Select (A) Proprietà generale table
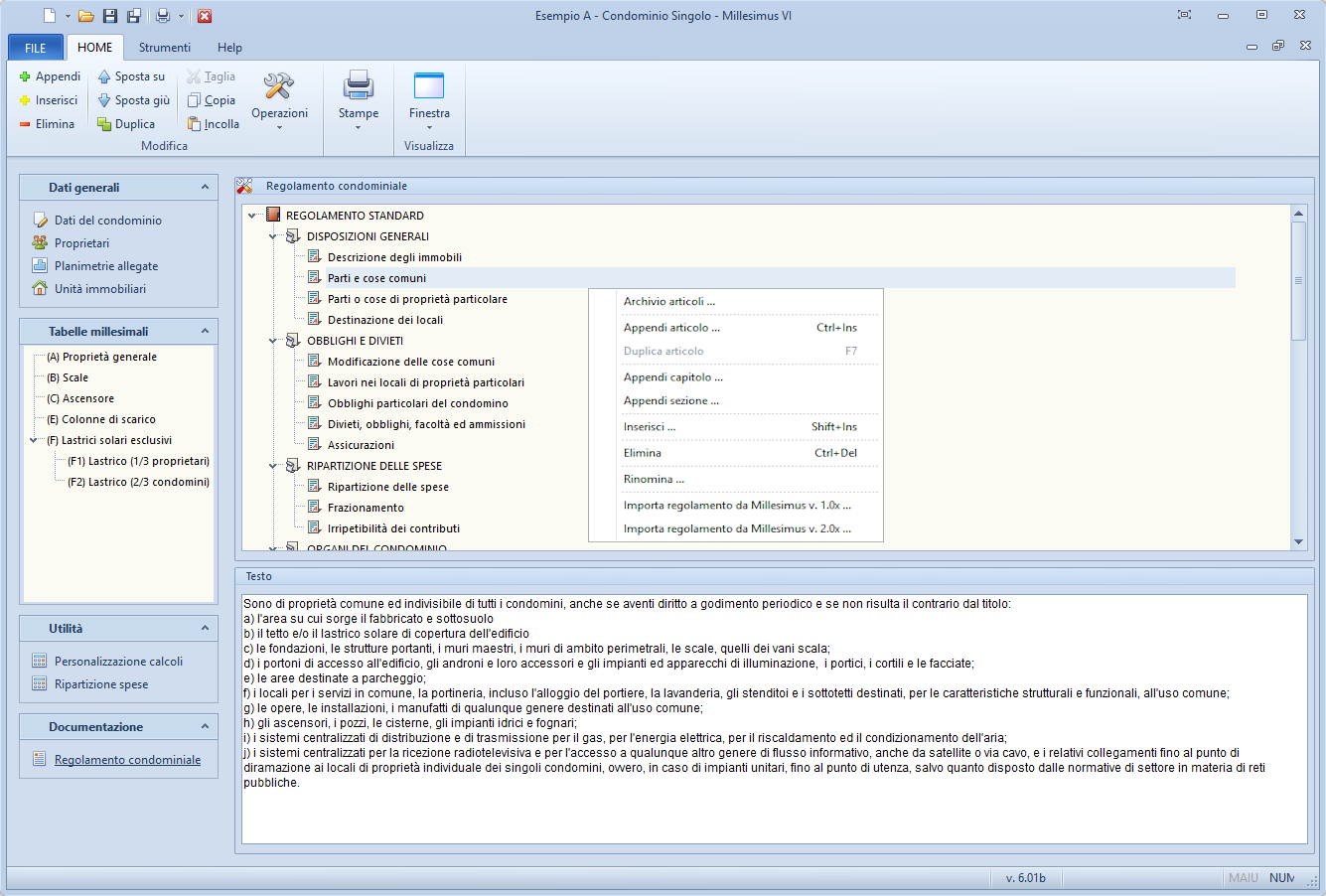Screen dimensions: 1326x896 [x=101, y=357]
